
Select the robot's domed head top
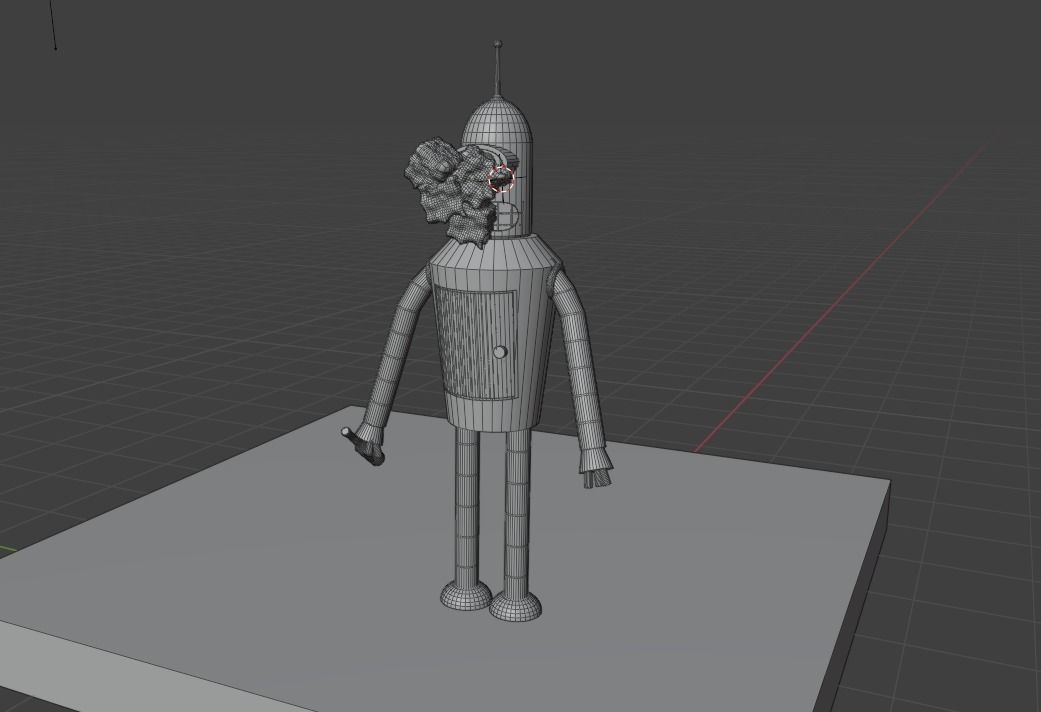pos(498,120)
